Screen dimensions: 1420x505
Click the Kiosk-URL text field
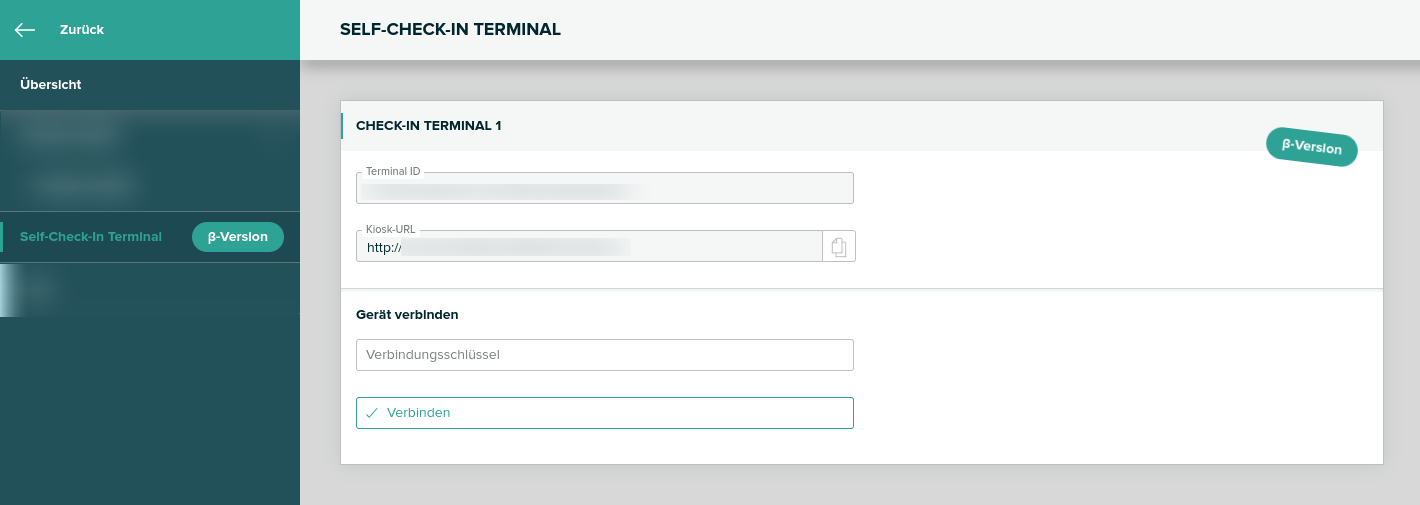click(589, 247)
